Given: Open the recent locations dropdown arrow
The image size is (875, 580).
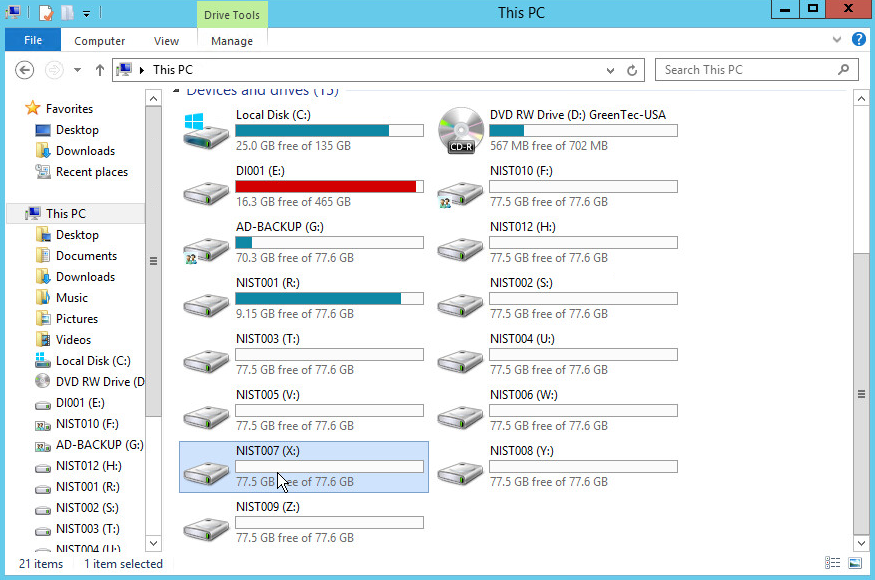Looking at the screenshot, I should pos(78,70).
